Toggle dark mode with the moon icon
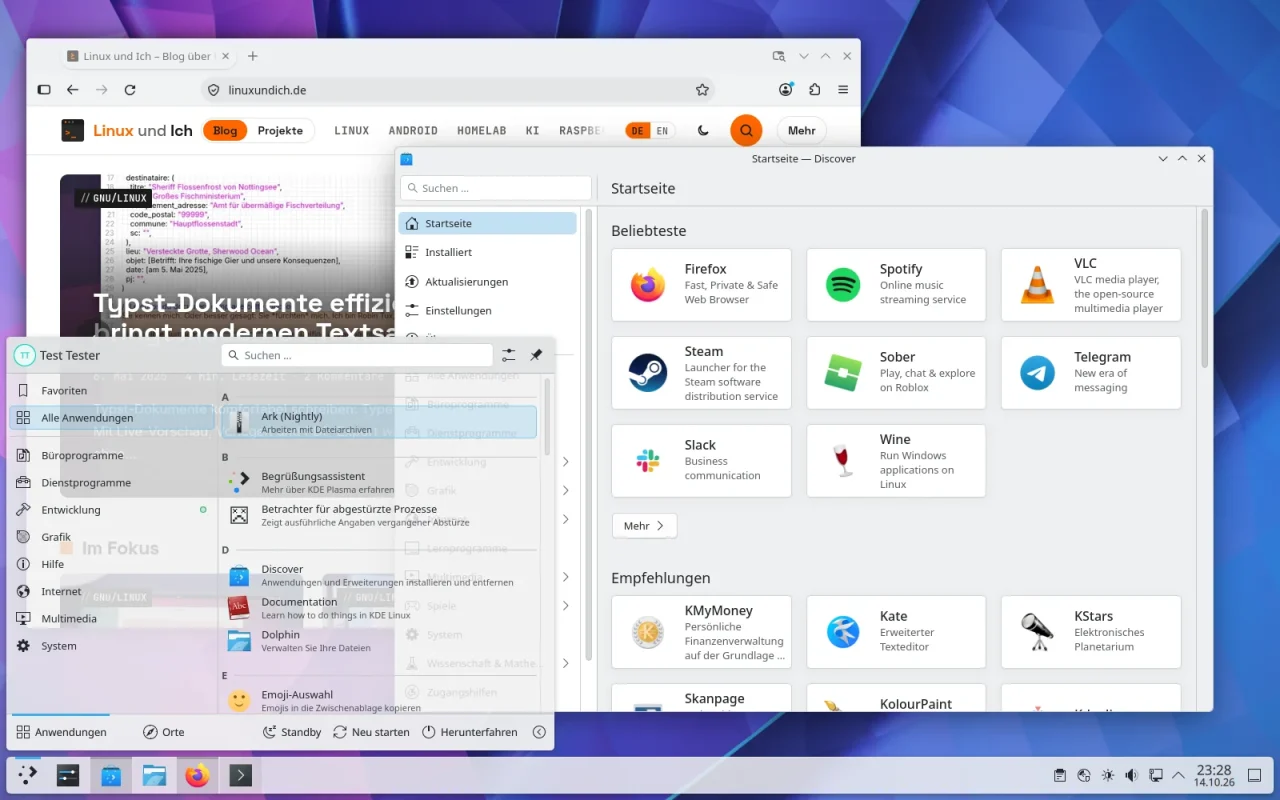 (x=703, y=130)
